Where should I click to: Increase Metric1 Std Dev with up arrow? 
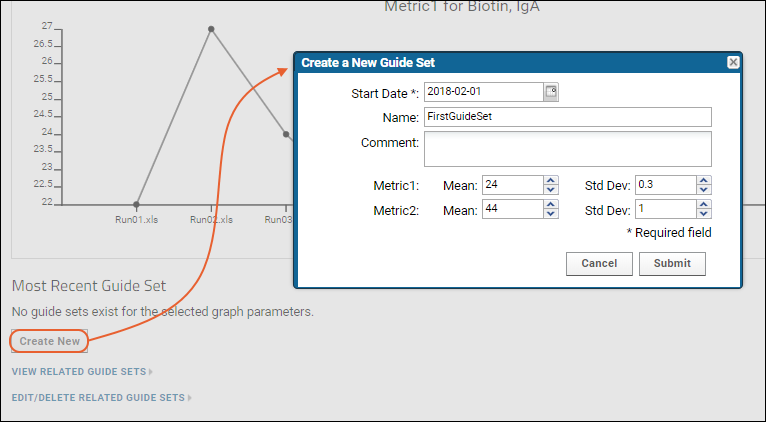coord(704,181)
